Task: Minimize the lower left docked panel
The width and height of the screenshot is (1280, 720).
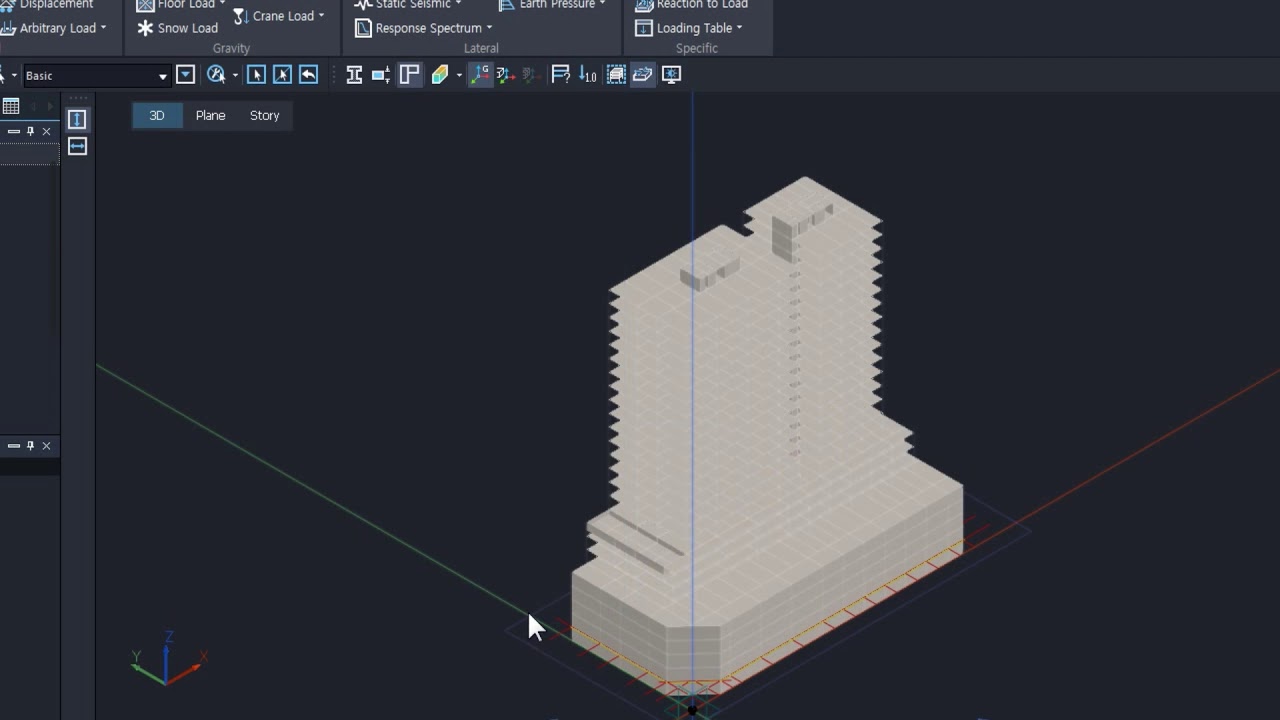Action: pos(14,445)
